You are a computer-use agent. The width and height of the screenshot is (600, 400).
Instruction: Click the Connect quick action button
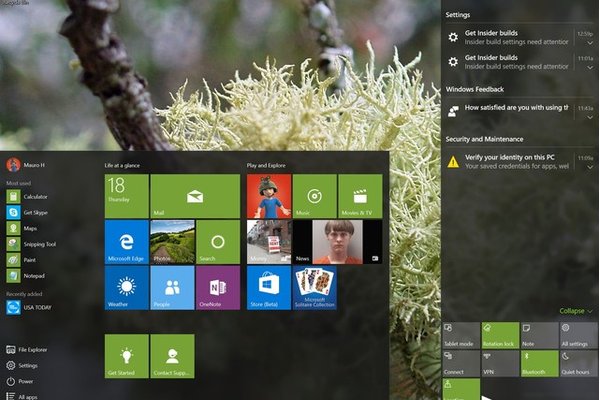(461, 364)
